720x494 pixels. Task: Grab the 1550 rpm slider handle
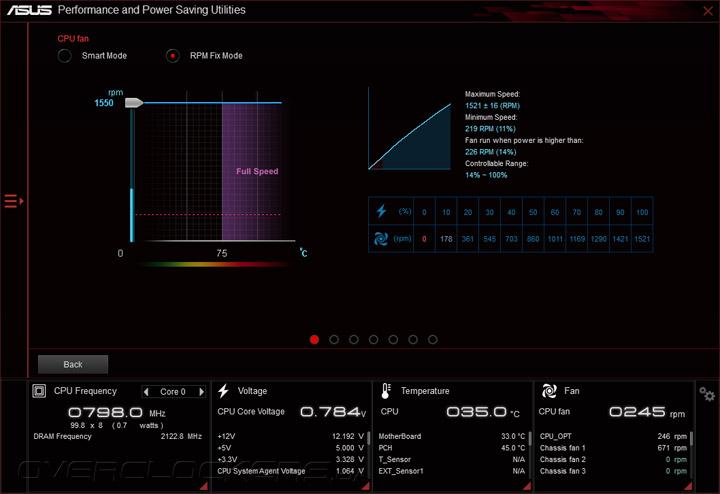click(134, 103)
